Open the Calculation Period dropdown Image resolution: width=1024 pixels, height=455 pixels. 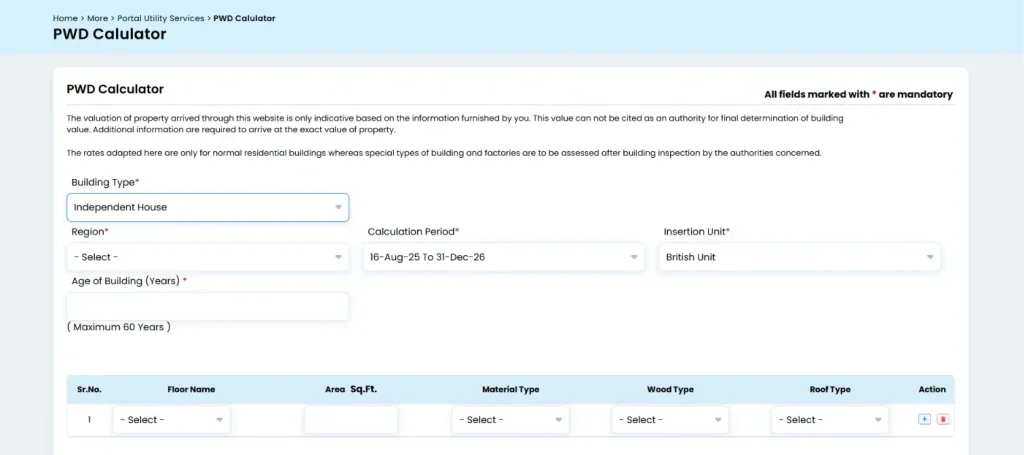pyautogui.click(x=504, y=257)
